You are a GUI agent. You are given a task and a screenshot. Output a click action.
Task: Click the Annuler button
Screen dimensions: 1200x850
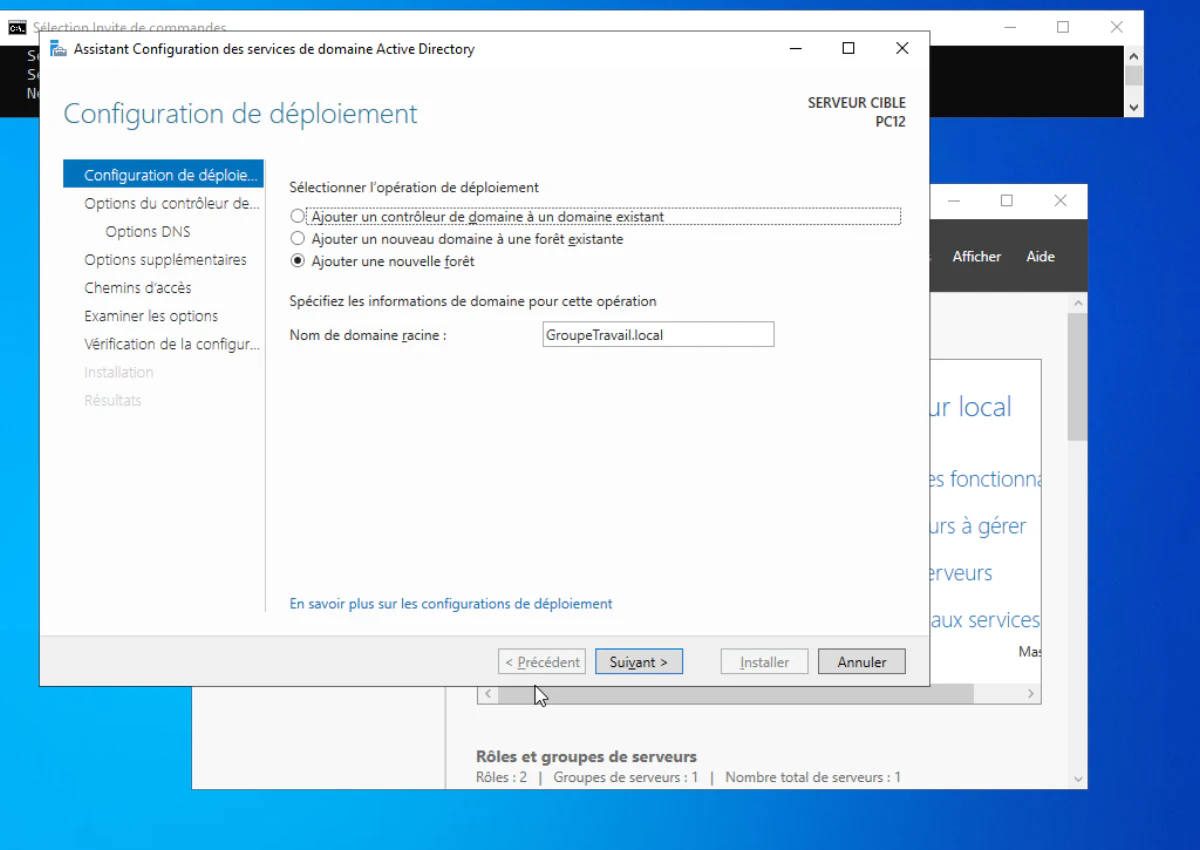point(862,662)
